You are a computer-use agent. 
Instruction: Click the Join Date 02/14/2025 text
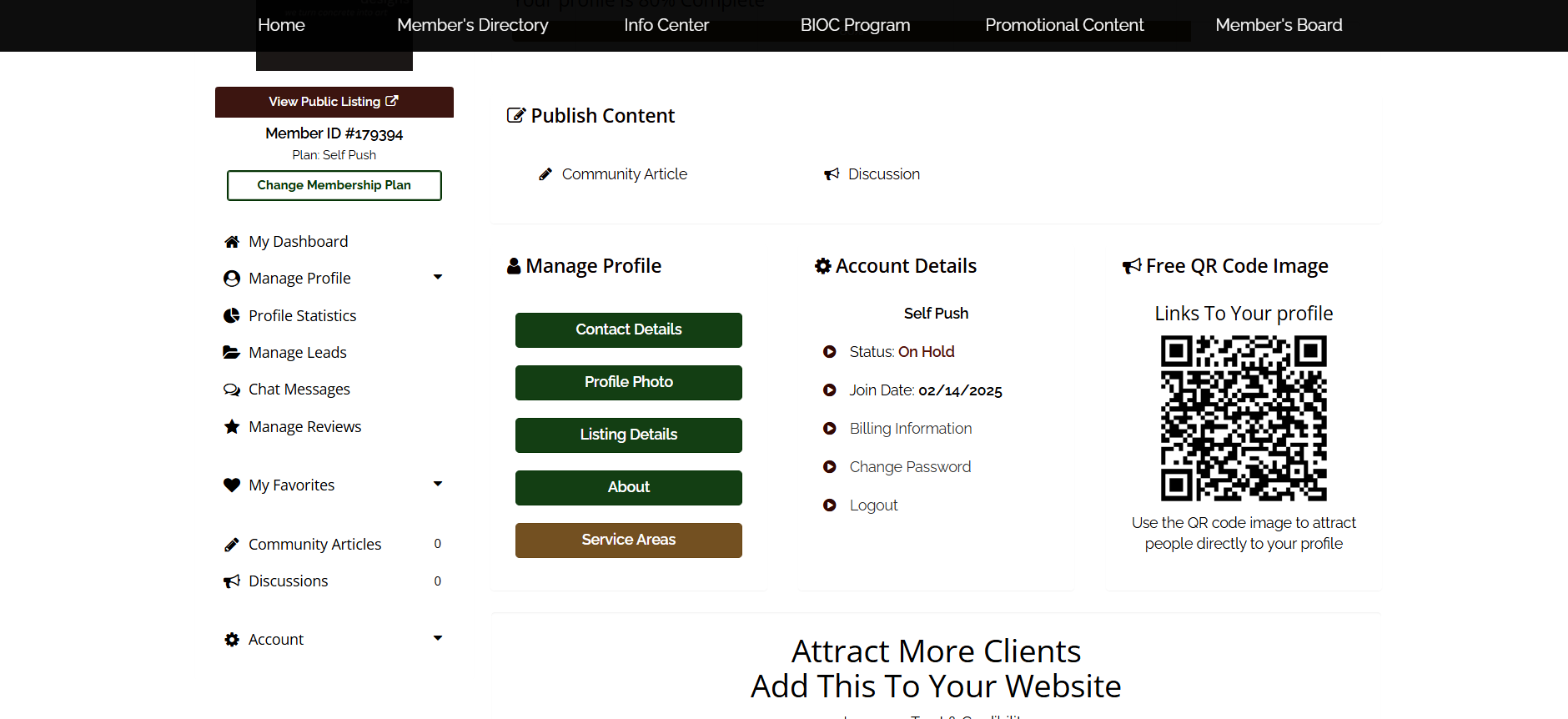[926, 390]
